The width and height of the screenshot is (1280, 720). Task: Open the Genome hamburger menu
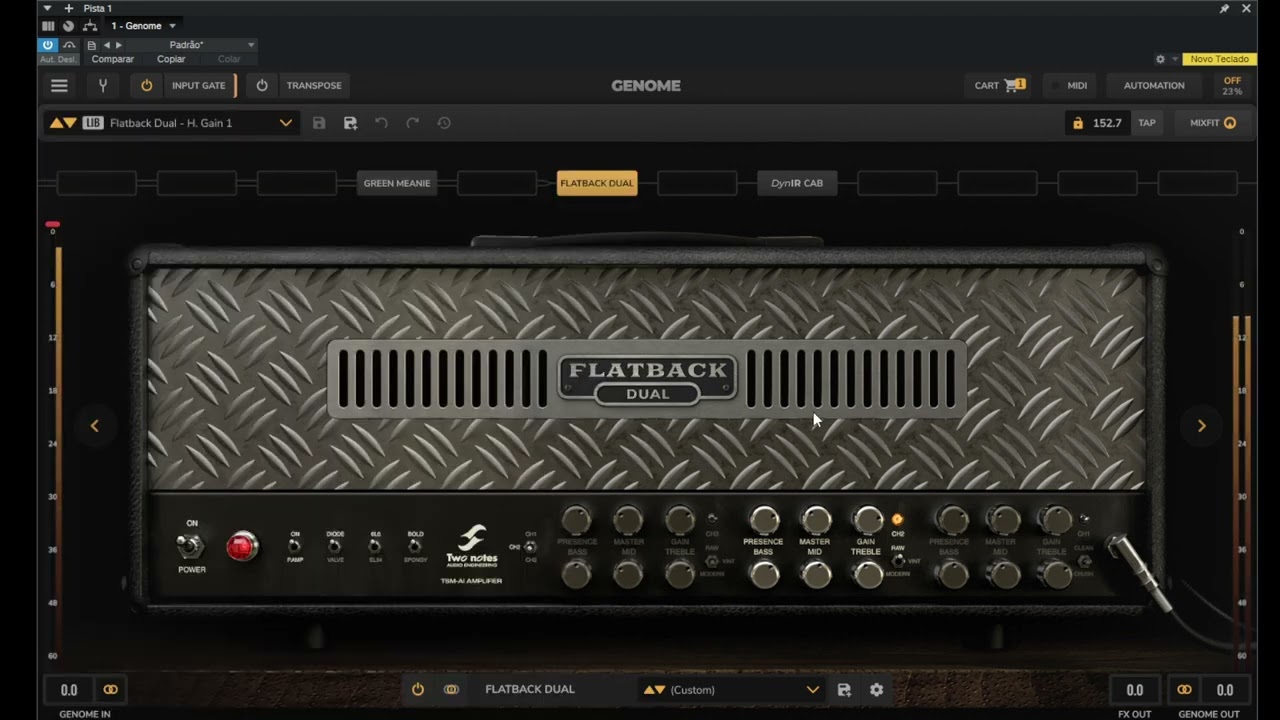pos(59,85)
